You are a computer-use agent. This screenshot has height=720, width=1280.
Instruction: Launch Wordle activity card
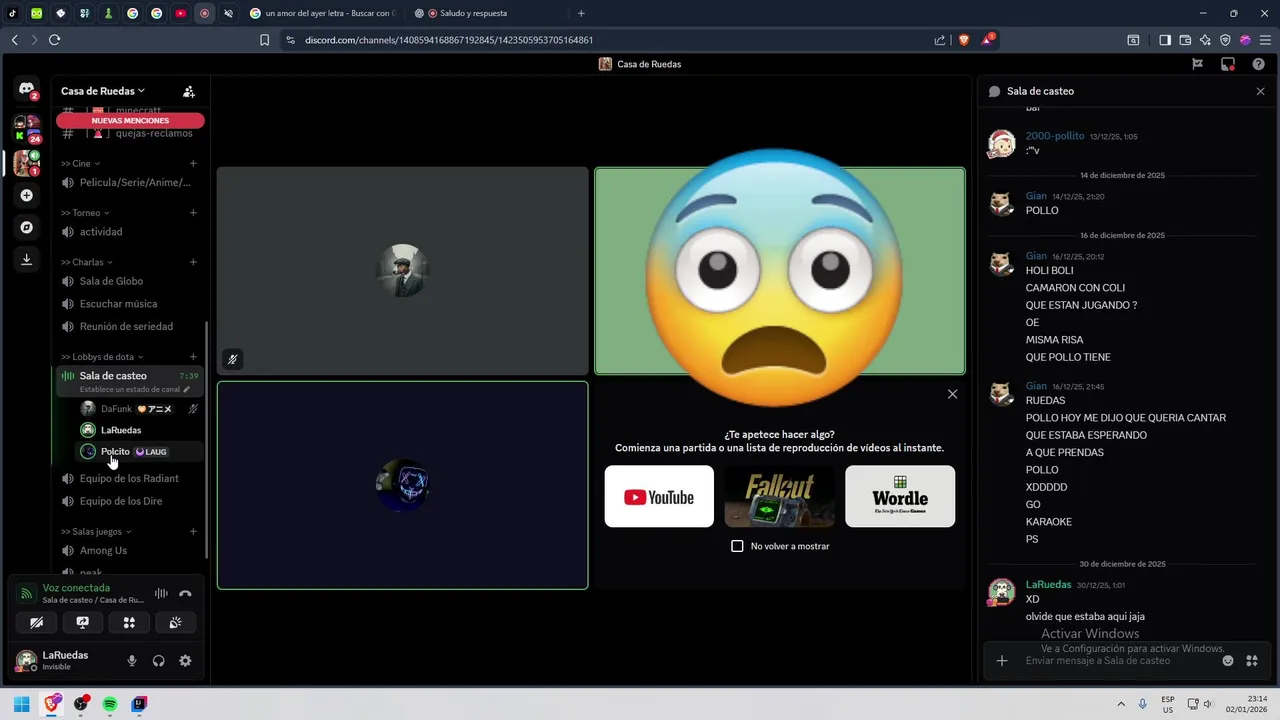tap(900, 496)
